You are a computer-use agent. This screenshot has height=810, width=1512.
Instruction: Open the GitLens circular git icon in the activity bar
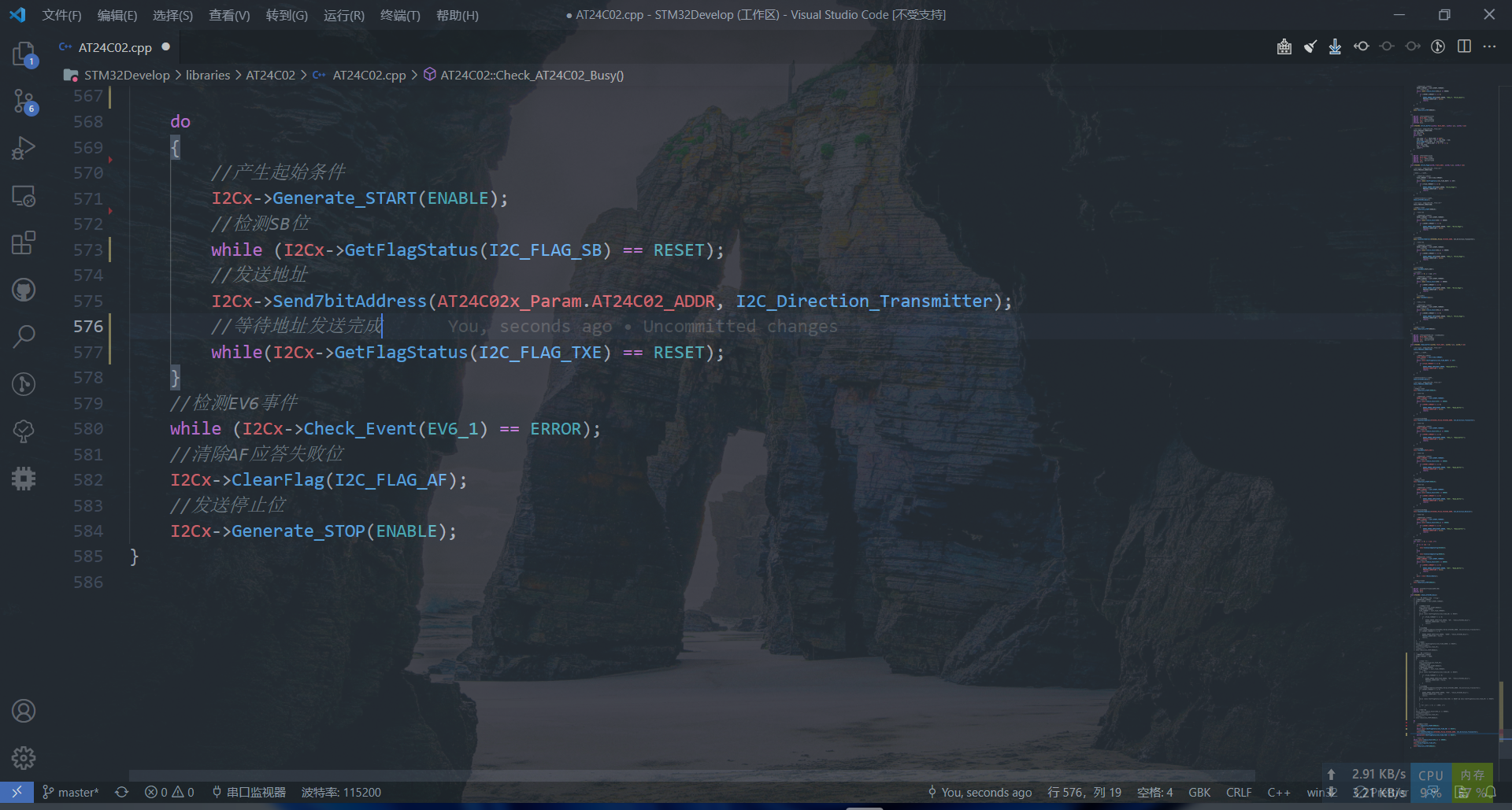click(x=24, y=384)
